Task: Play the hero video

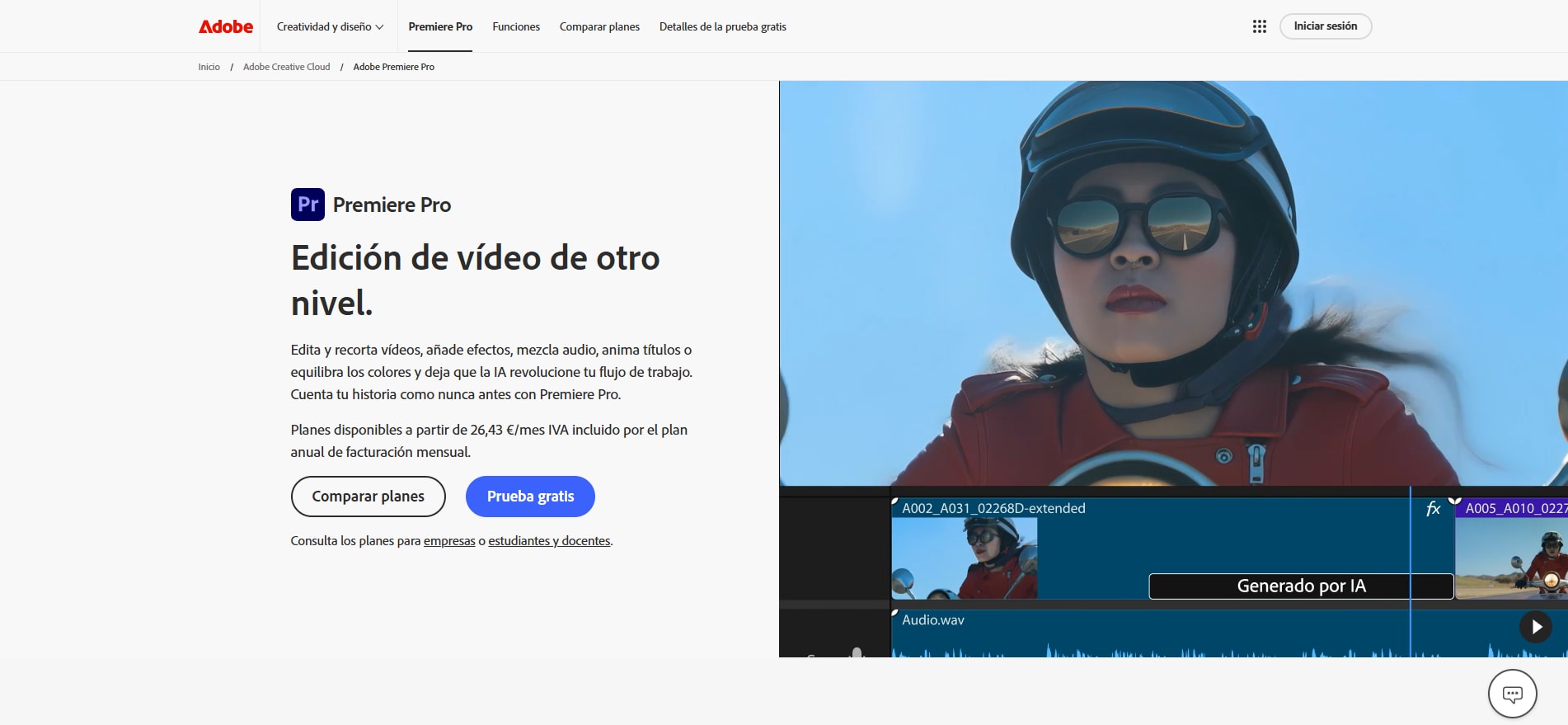Action: (1535, 627)
